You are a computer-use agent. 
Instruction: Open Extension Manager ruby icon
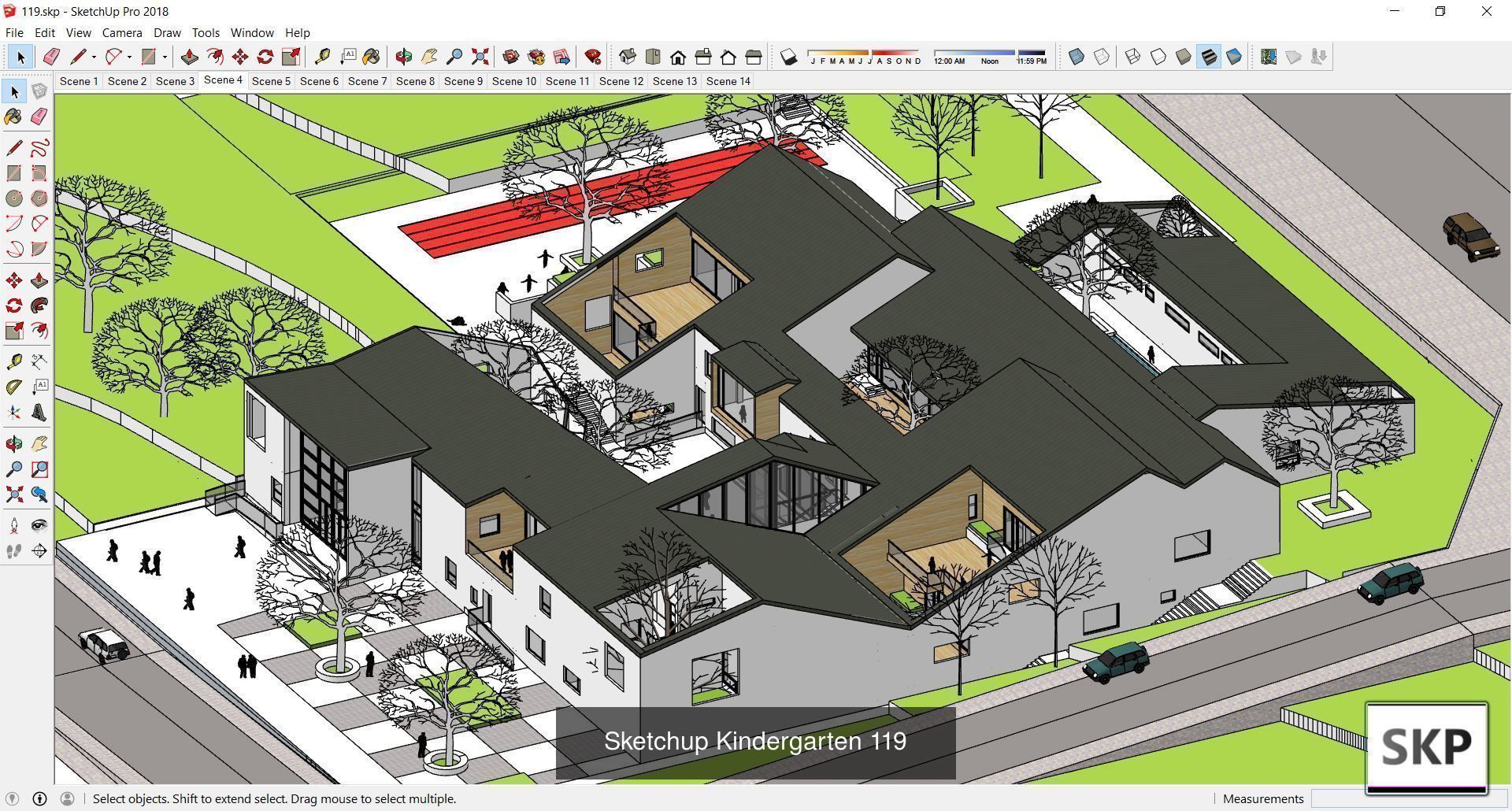(x=593, y=57)
